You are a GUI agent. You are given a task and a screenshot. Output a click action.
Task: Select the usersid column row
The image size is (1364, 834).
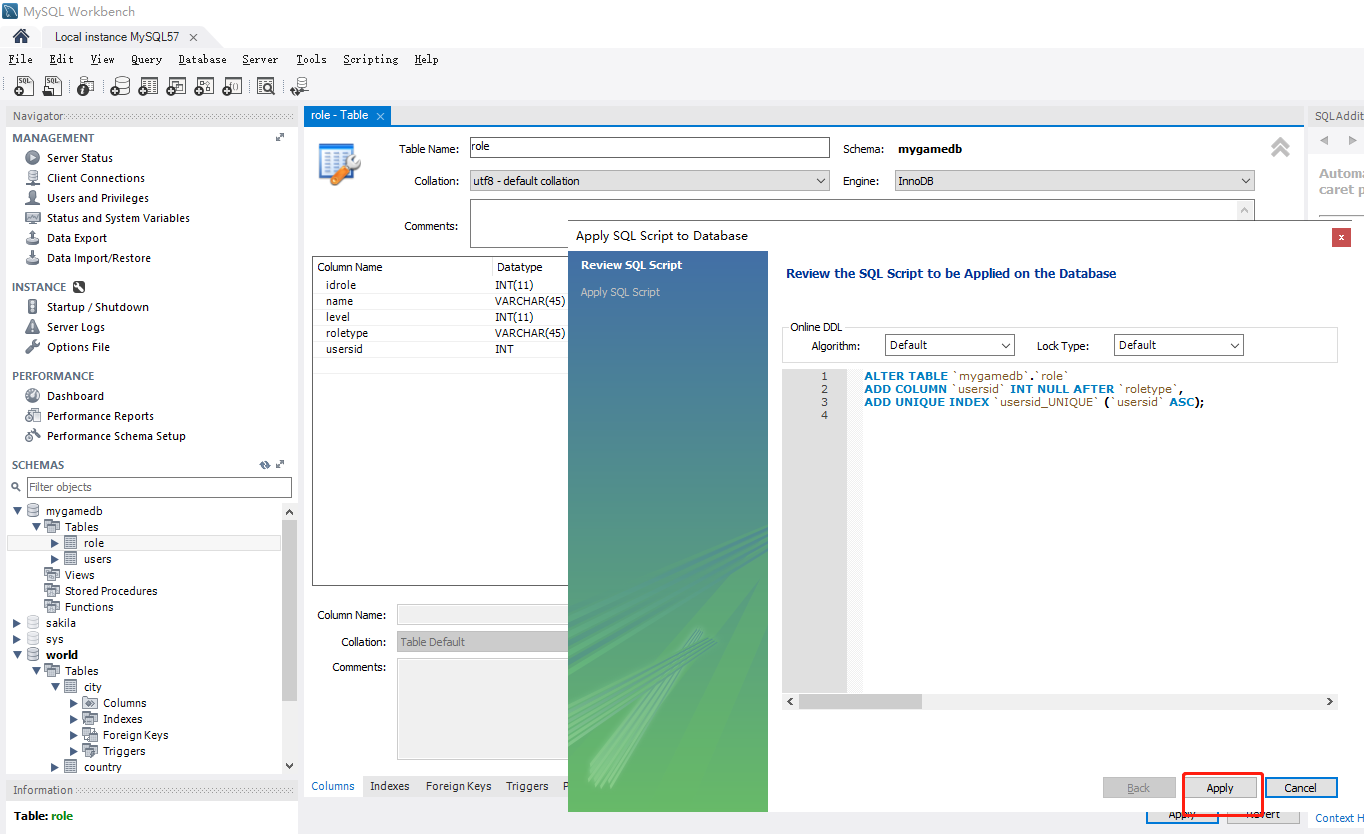440,349
